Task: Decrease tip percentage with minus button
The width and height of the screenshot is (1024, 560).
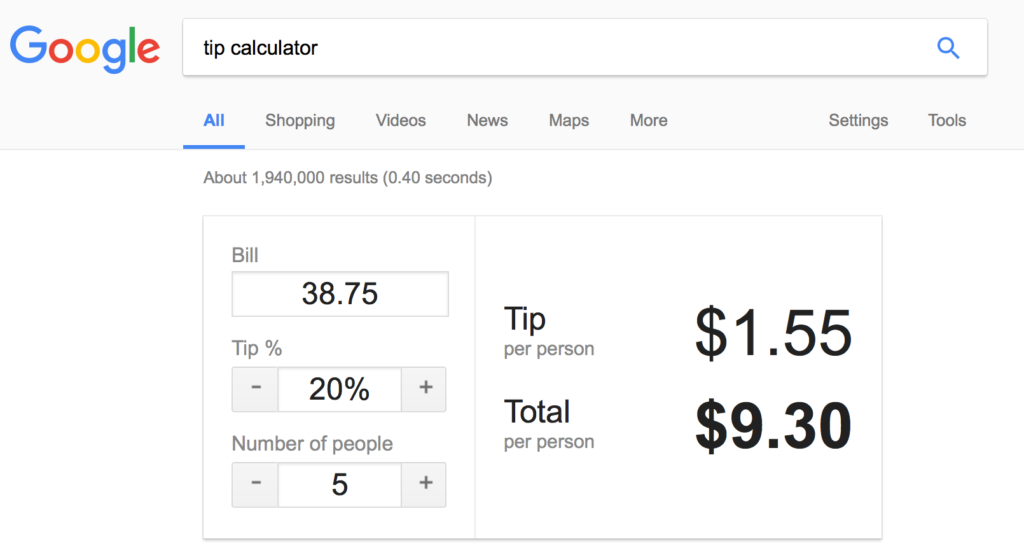Action: pos(255,389)
